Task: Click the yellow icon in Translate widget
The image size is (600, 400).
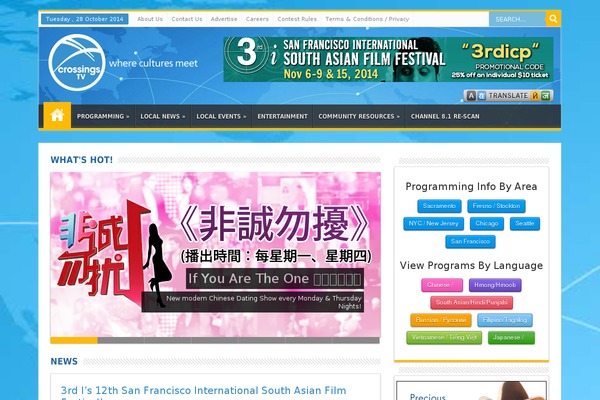Action: point(535,96)
